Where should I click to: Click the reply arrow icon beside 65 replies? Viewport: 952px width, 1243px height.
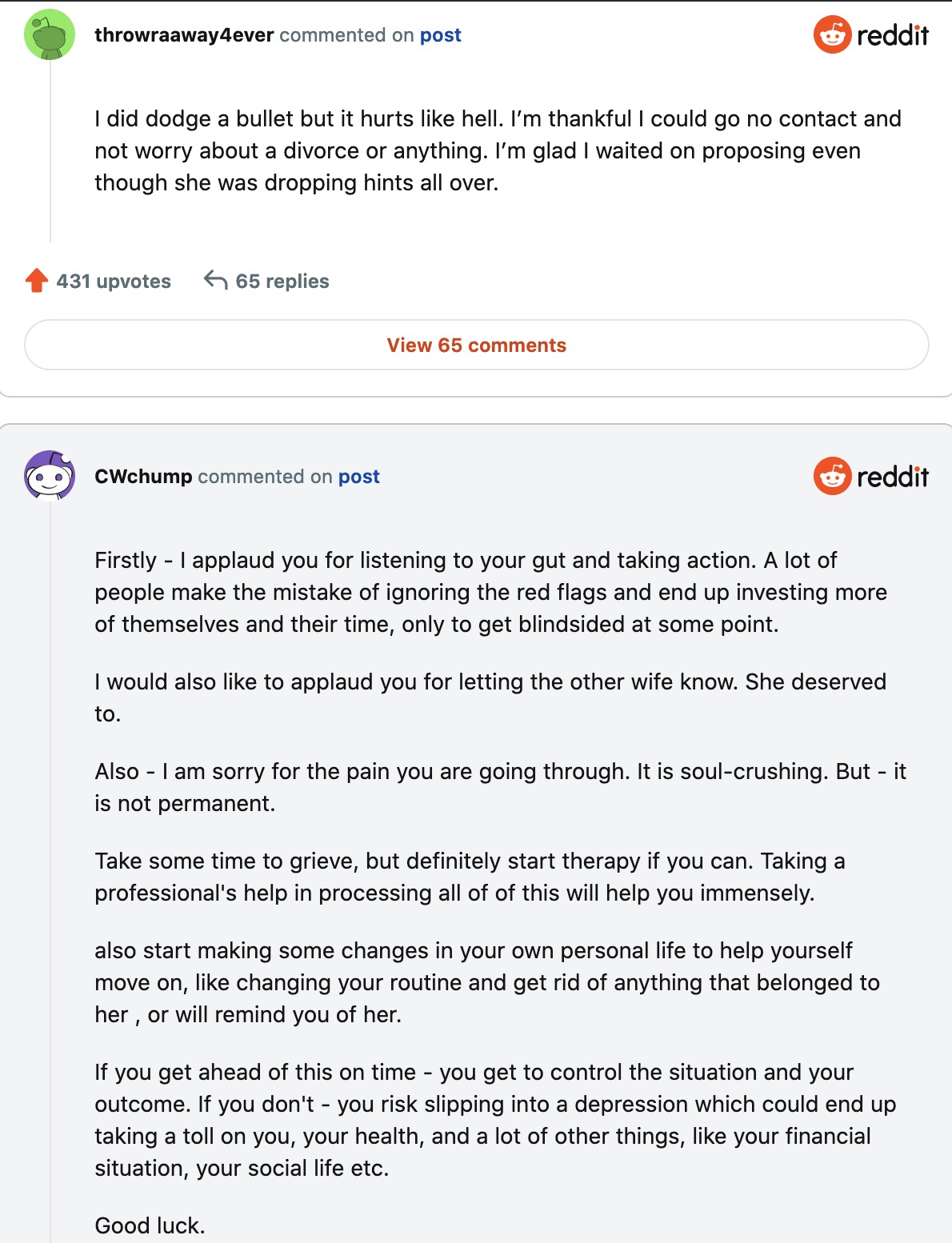pos(215,280)
